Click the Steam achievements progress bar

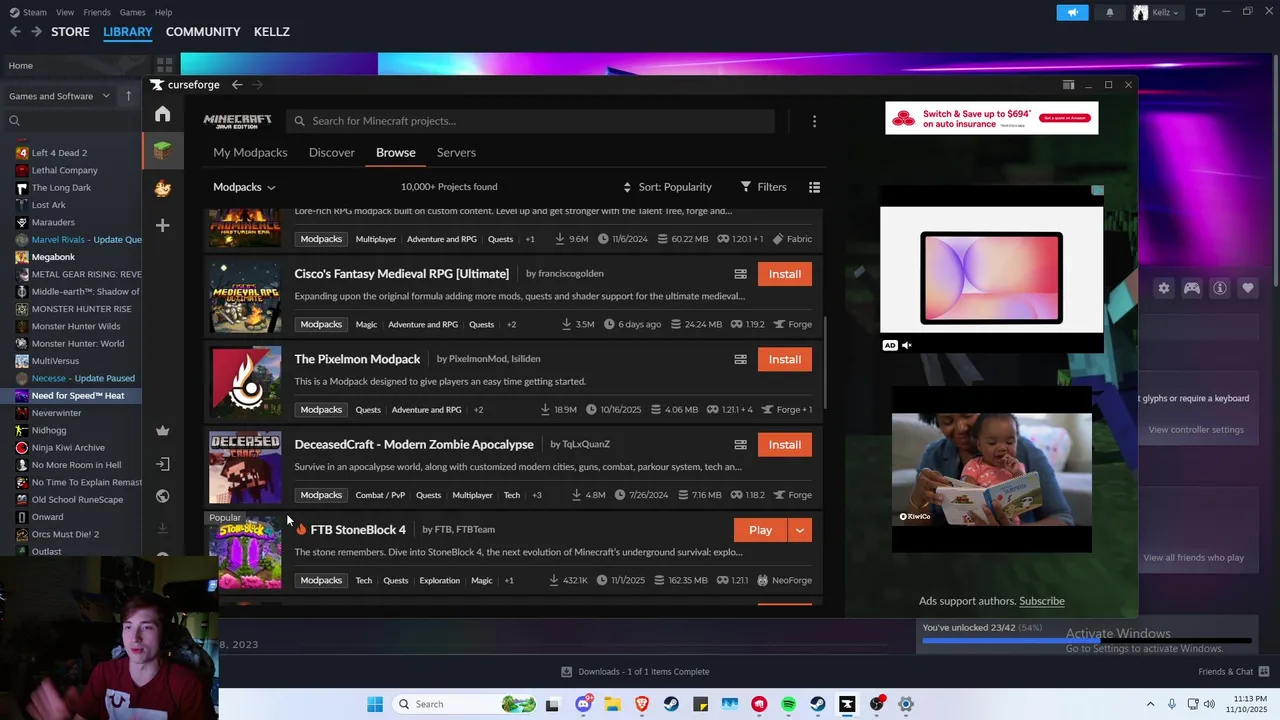(1086, 640)
